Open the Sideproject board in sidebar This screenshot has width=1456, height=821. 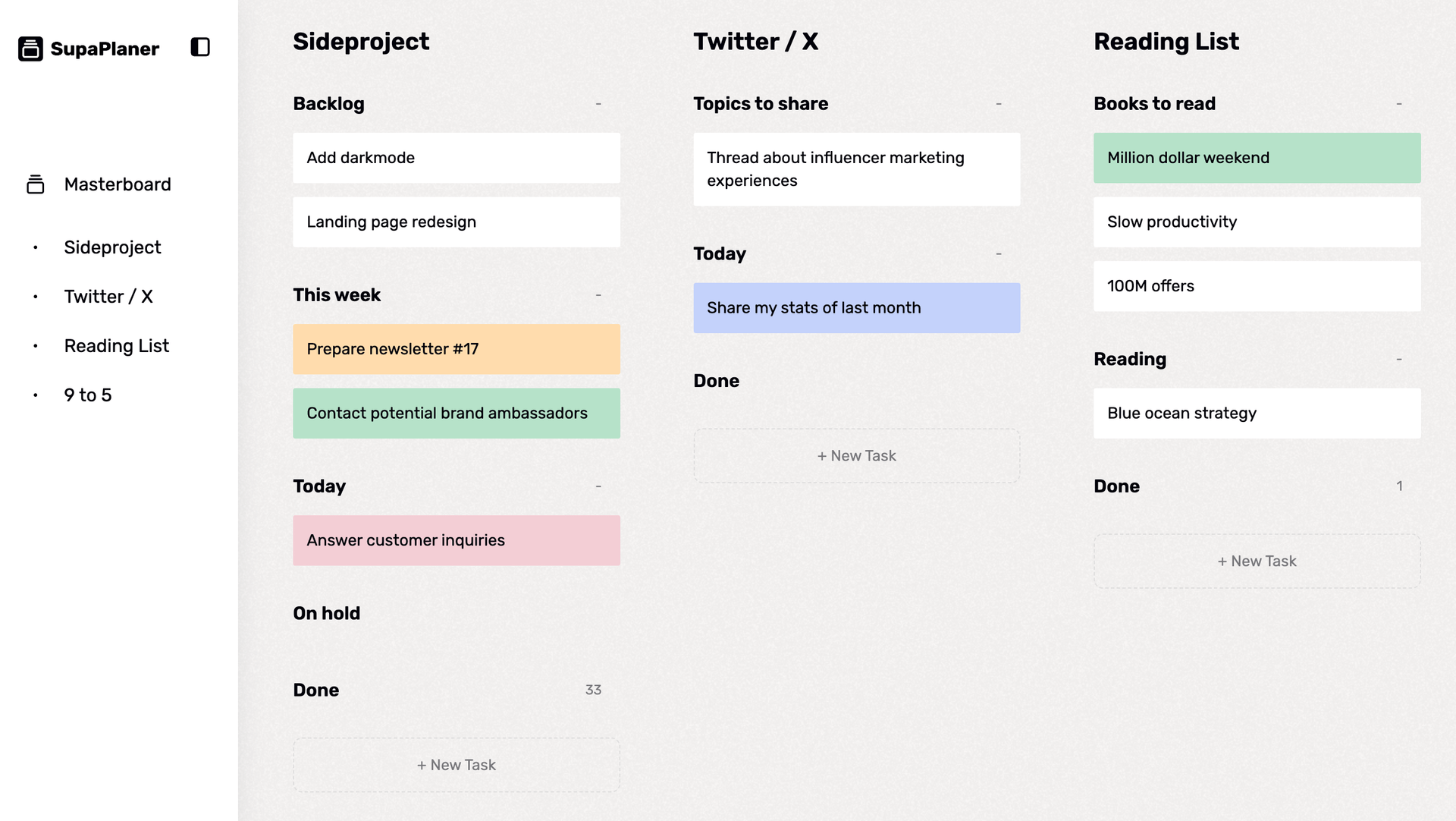[112, 247]
